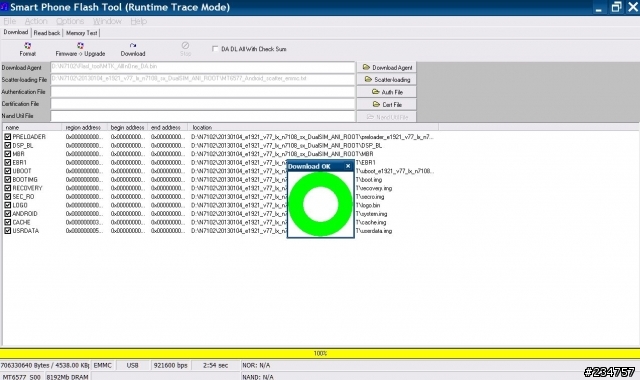This screenshot has height=380, width=640.
Task: Open the Options menu
Action: (x=70, y=21)
